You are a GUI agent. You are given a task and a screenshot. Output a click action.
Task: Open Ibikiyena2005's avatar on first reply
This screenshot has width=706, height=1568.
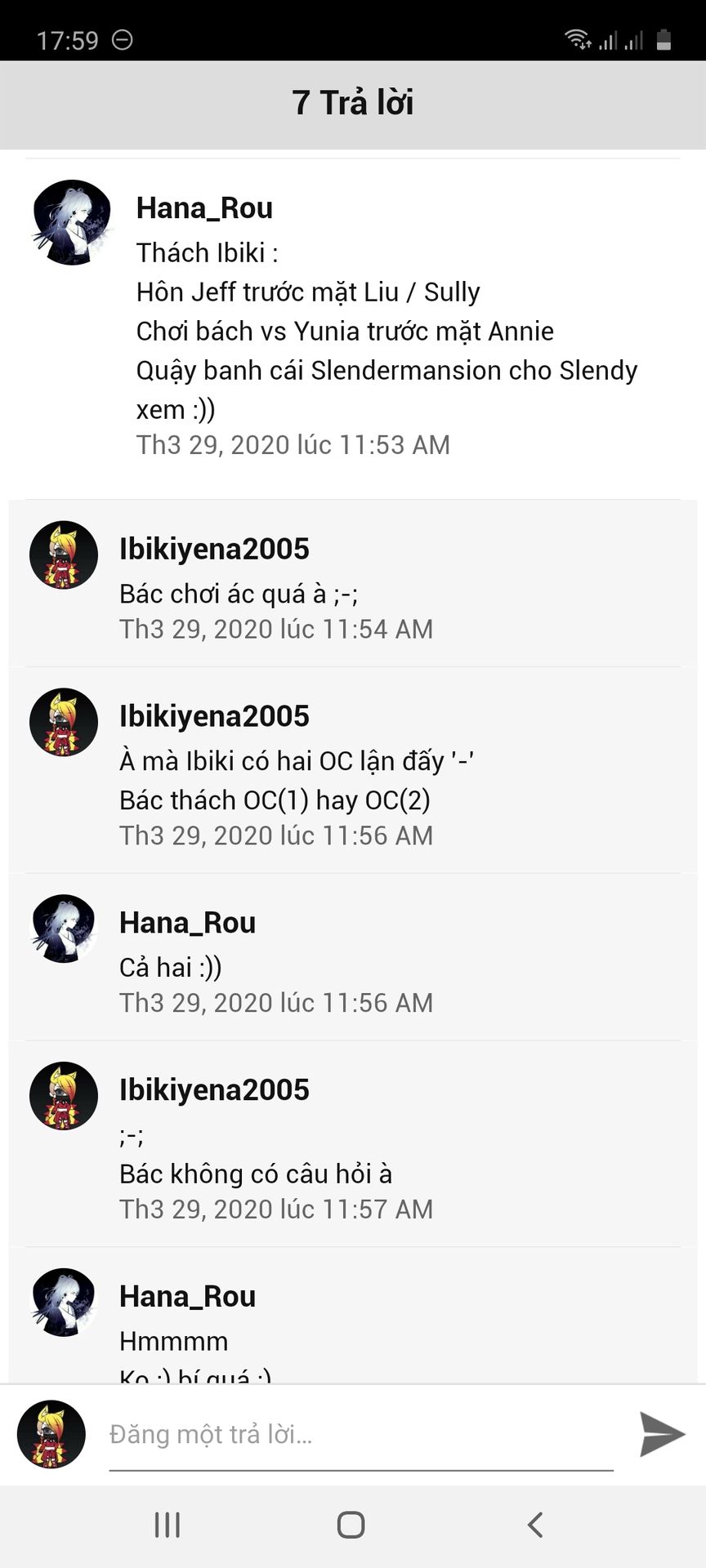pyautogui.click(x=64, y=555)
